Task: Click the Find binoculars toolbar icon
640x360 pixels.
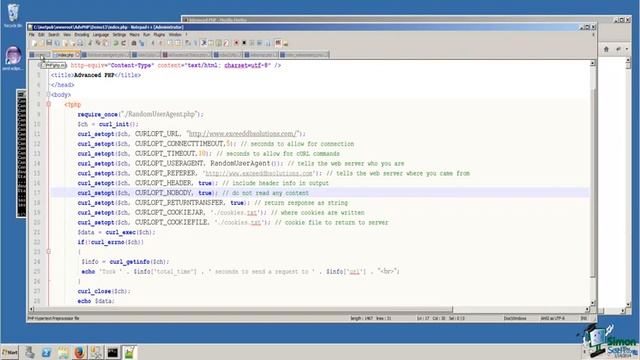Action: click(133, 43)
